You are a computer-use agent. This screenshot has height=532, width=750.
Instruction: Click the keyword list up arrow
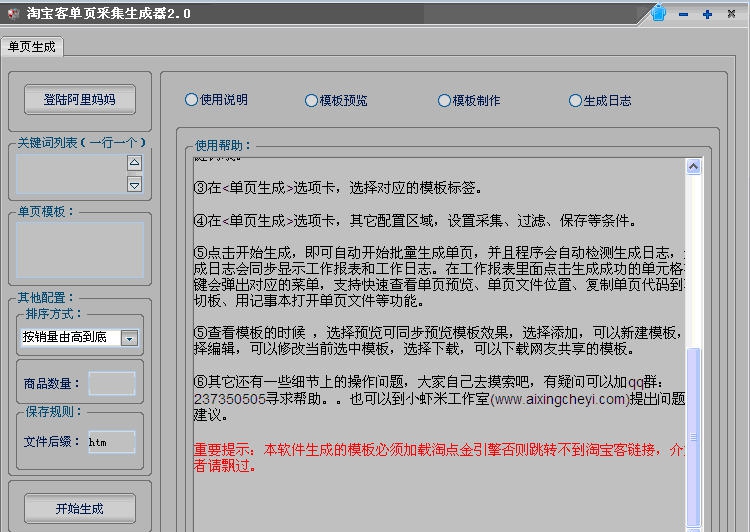134,163
